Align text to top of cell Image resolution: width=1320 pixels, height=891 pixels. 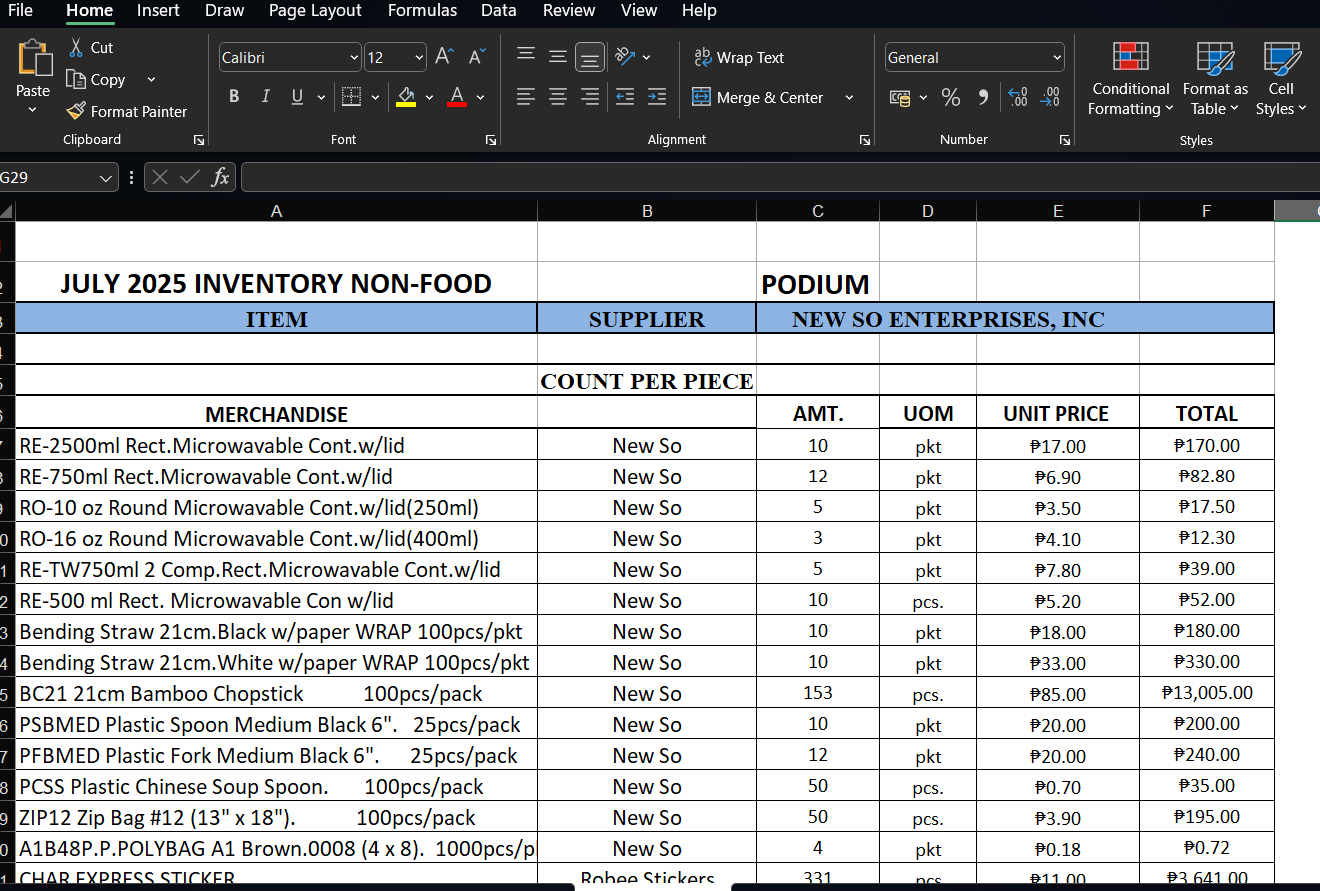click(x=526, y=57)
